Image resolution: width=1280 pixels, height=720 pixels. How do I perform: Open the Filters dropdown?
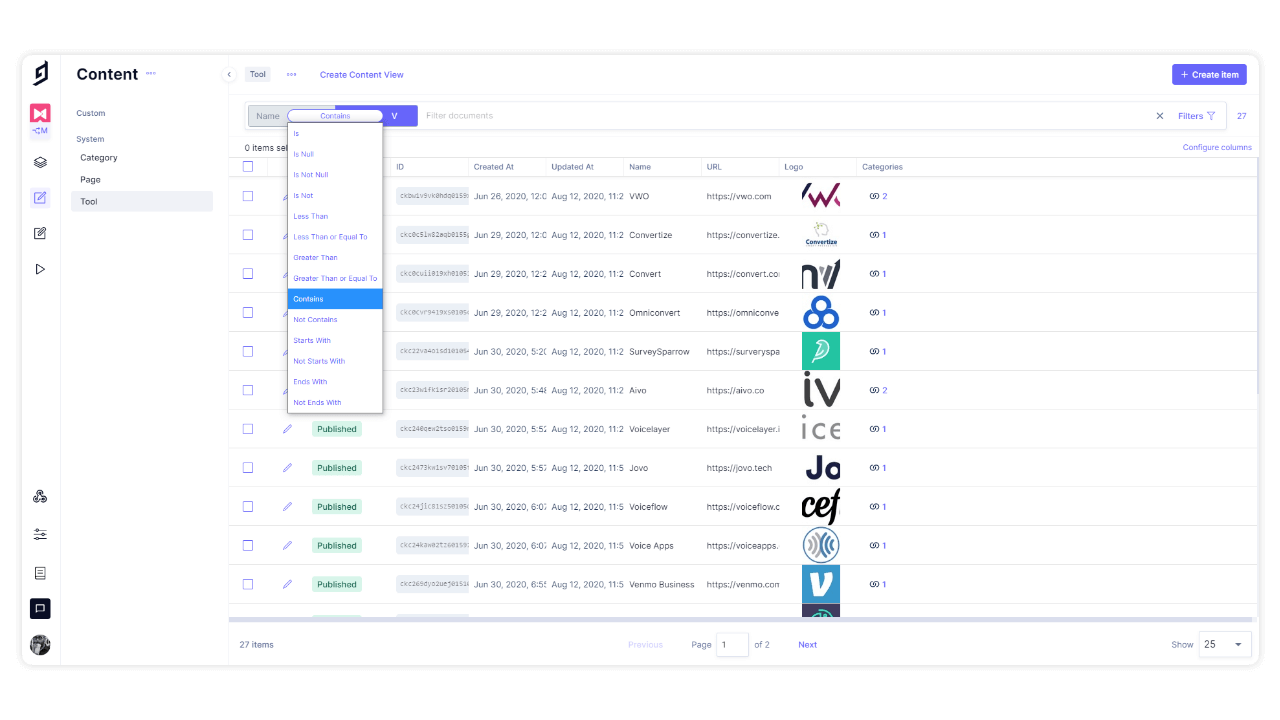click(1197, 116)
